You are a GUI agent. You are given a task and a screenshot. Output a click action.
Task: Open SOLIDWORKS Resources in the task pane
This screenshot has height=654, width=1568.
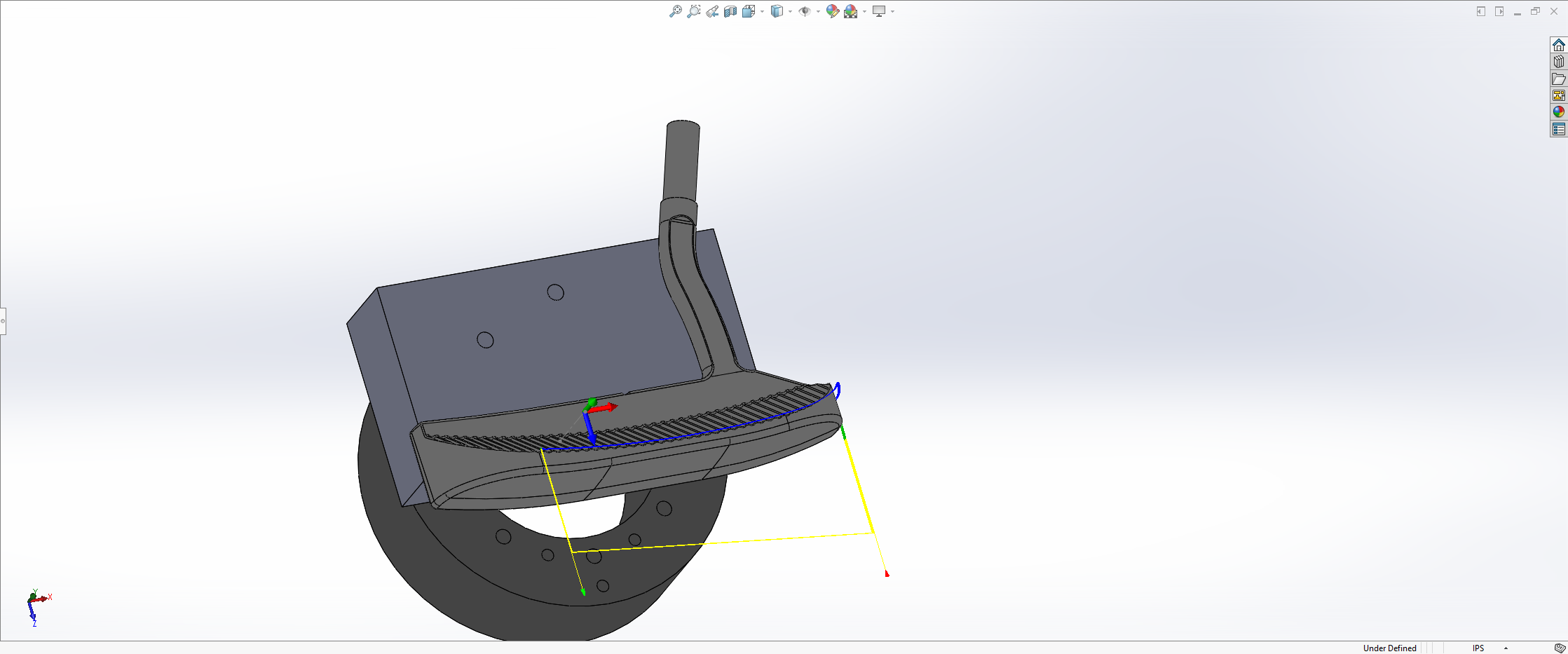(1559, 45)
